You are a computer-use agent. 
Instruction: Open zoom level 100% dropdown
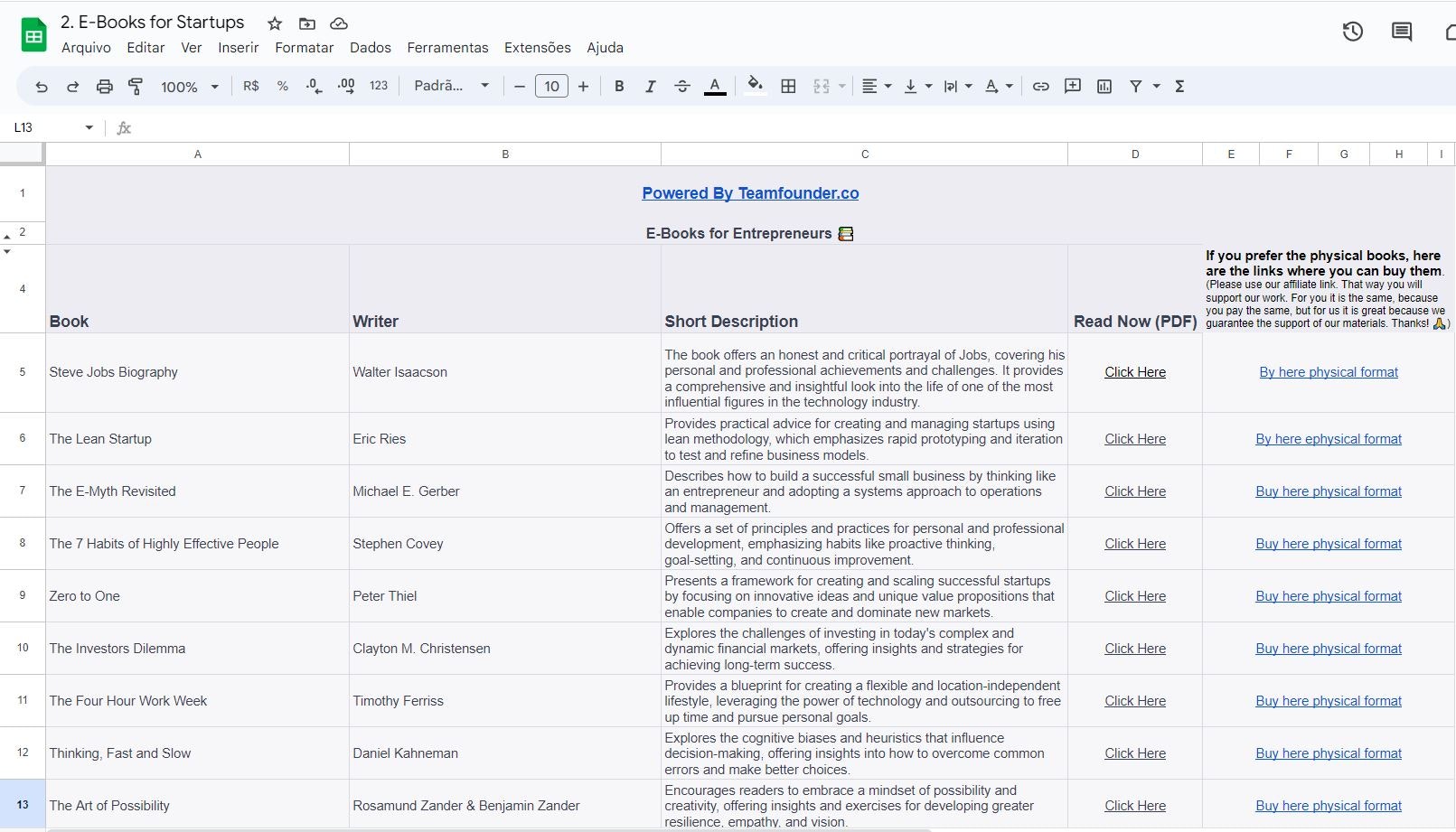click(190, 87)
